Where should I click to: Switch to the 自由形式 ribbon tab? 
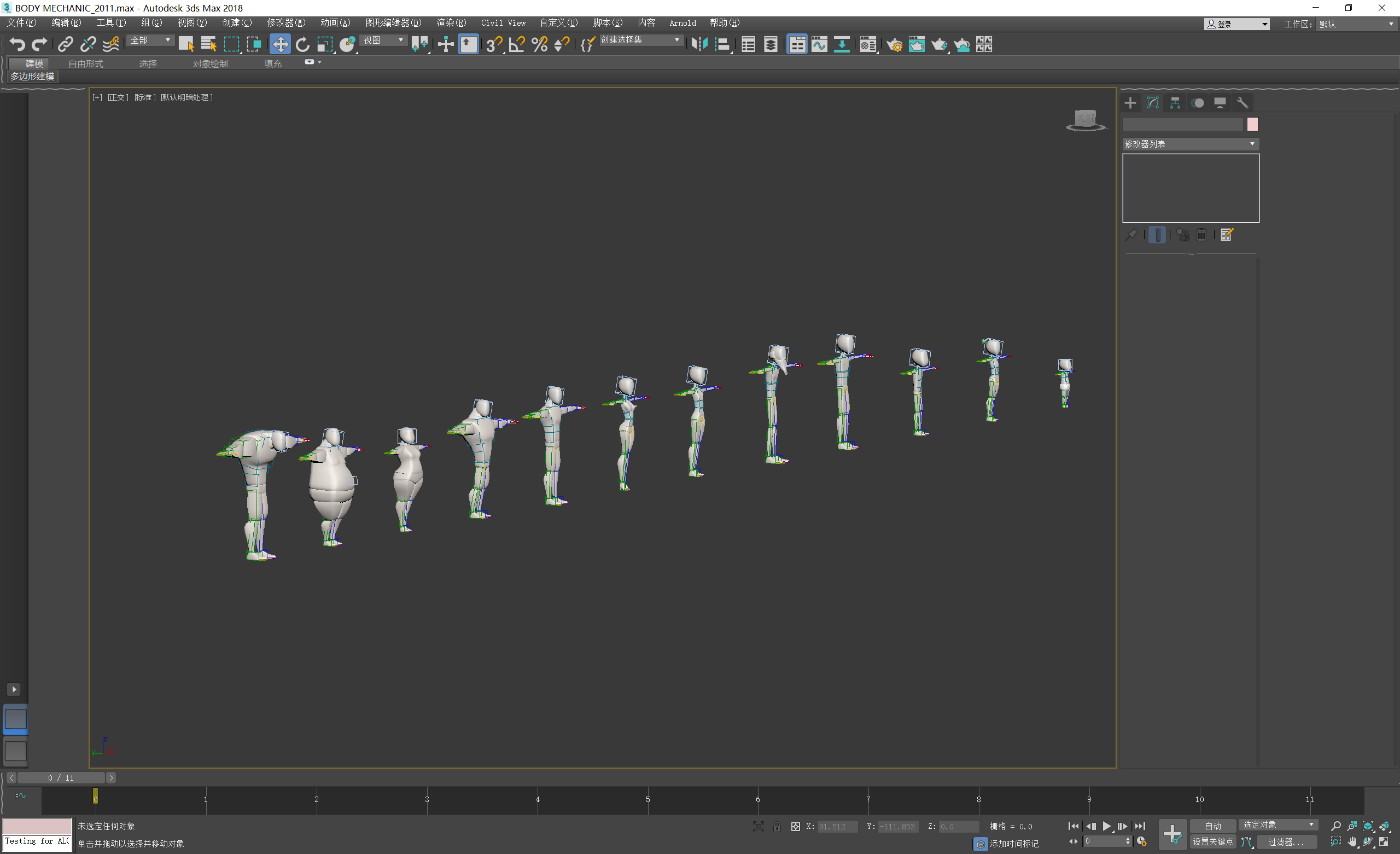pos(86,63)
